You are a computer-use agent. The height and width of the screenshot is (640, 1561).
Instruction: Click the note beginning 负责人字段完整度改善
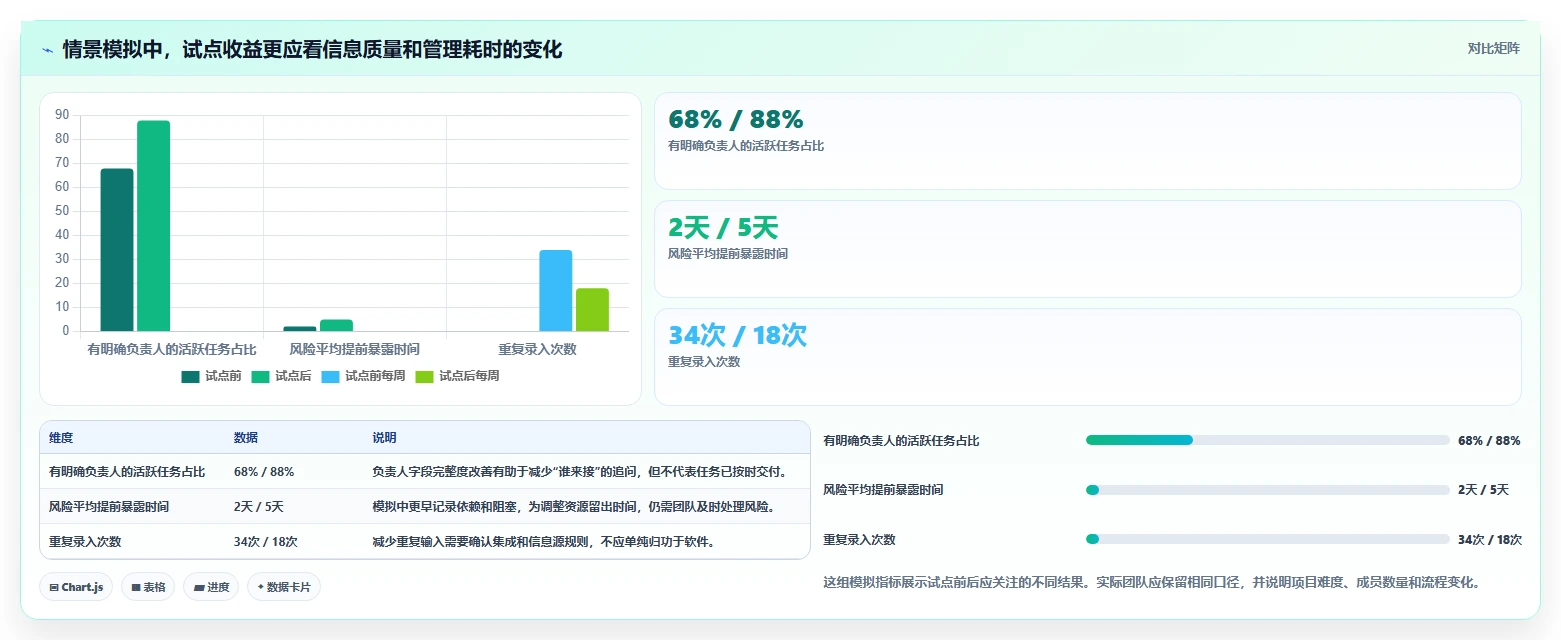click(580, 472)
